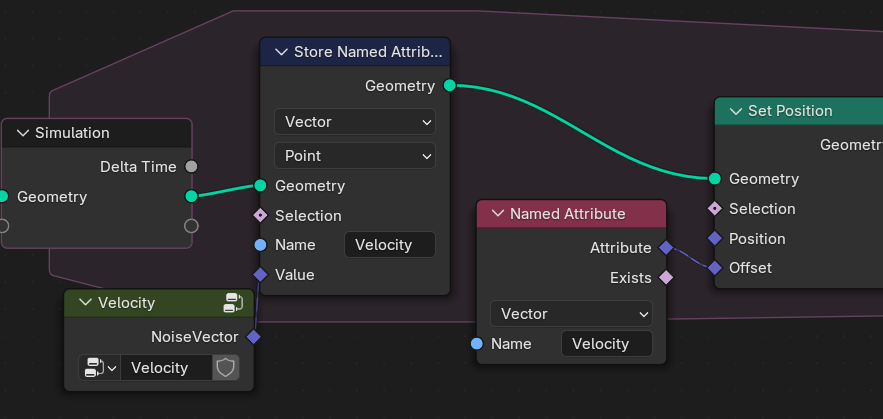Click the Delta Time label
This screenshot has height=419, width=883.
coord(138,167)
